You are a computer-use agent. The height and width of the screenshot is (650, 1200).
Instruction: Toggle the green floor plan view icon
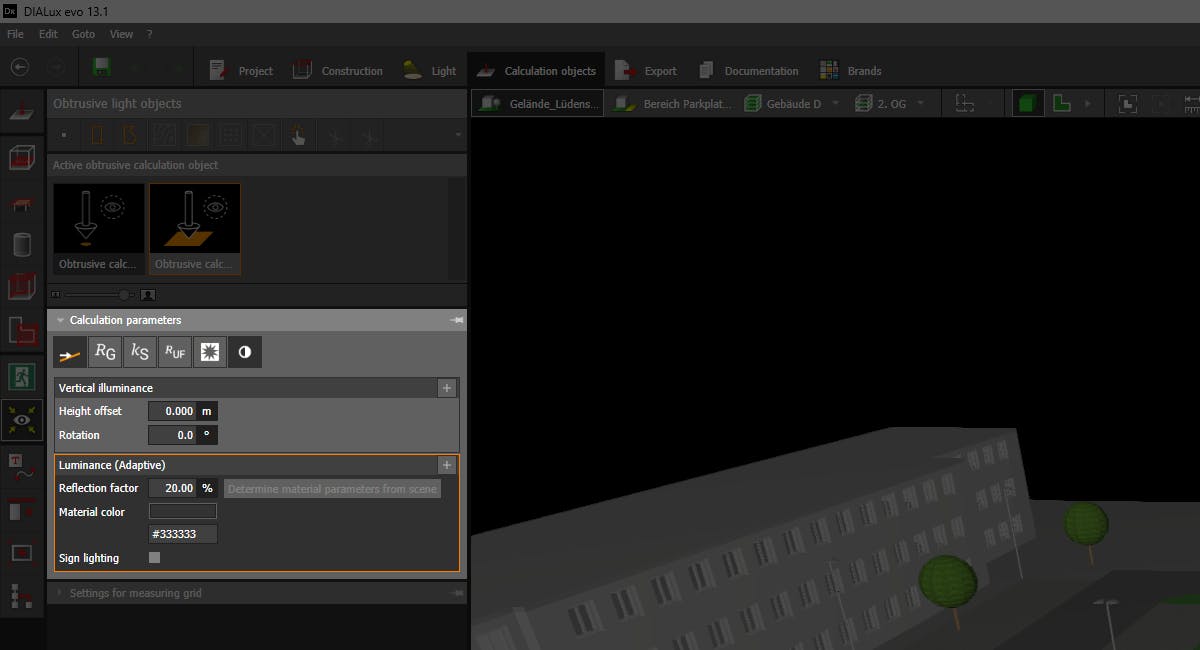pyautogui.click(x=1062, y=103)
